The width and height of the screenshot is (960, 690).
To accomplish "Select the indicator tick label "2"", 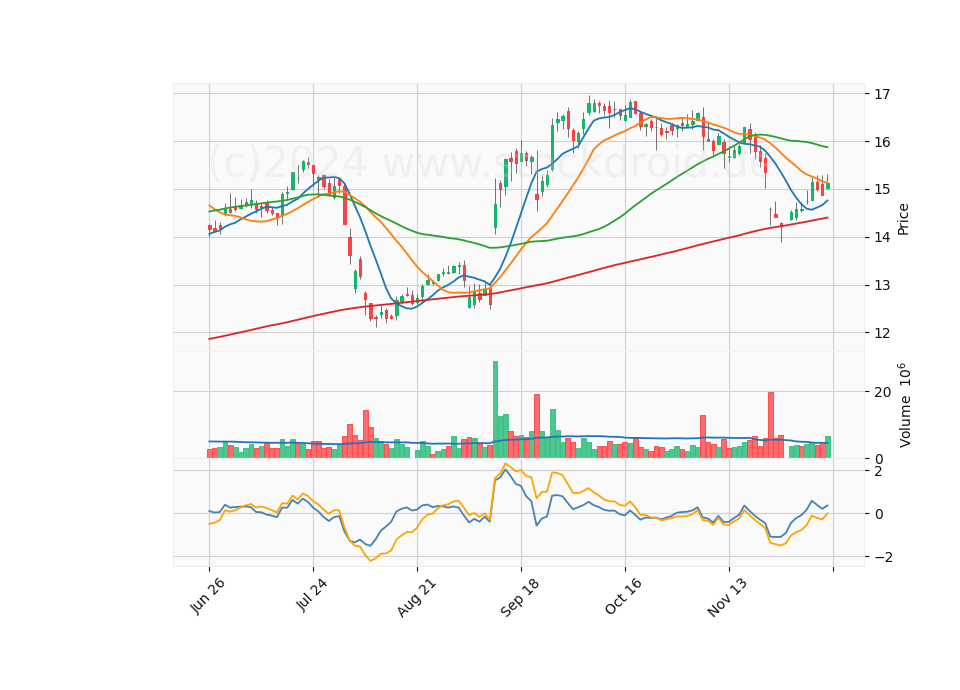I will pos(879,471).
